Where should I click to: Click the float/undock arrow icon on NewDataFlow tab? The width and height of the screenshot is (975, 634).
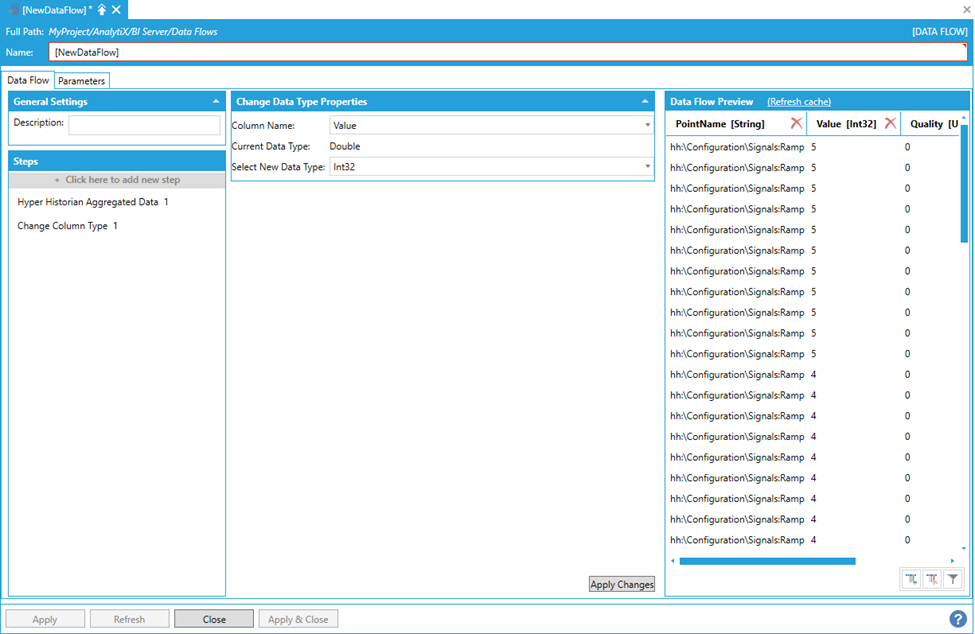[x=102, y=9]
